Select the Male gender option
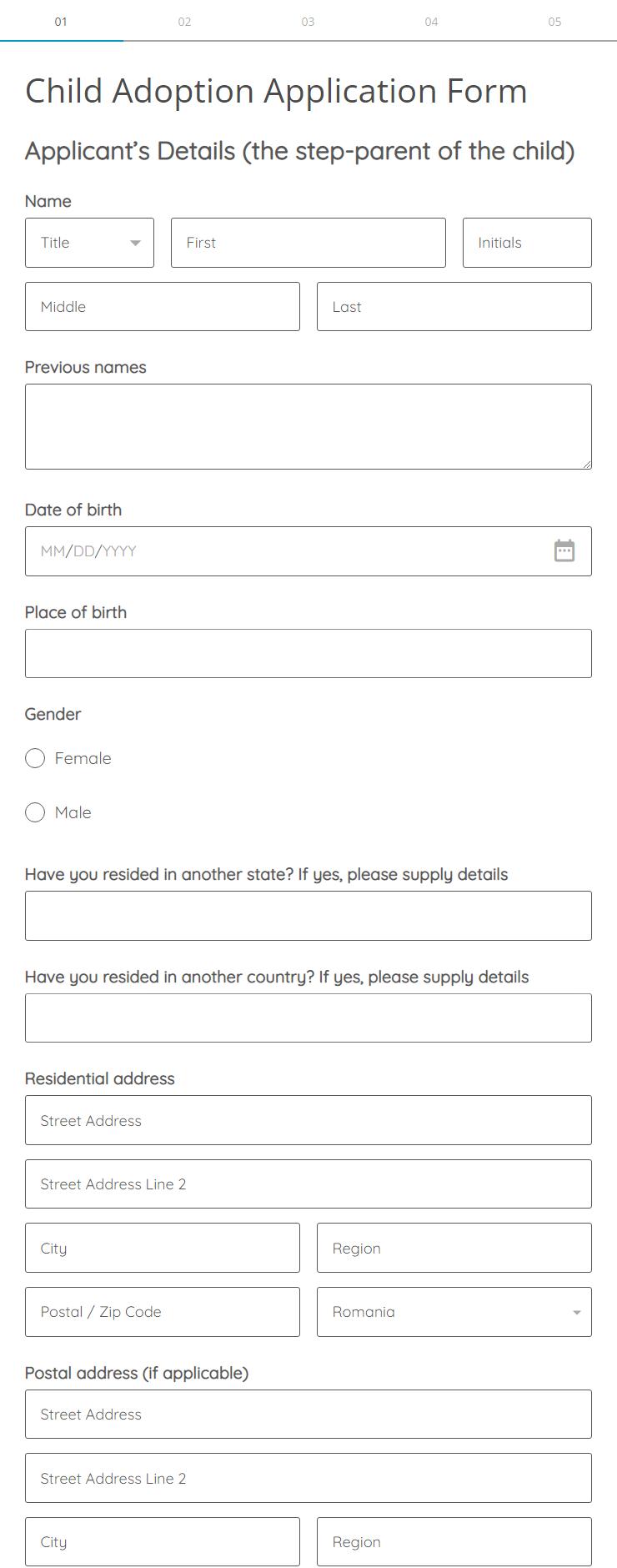 (x=35, y=812)
